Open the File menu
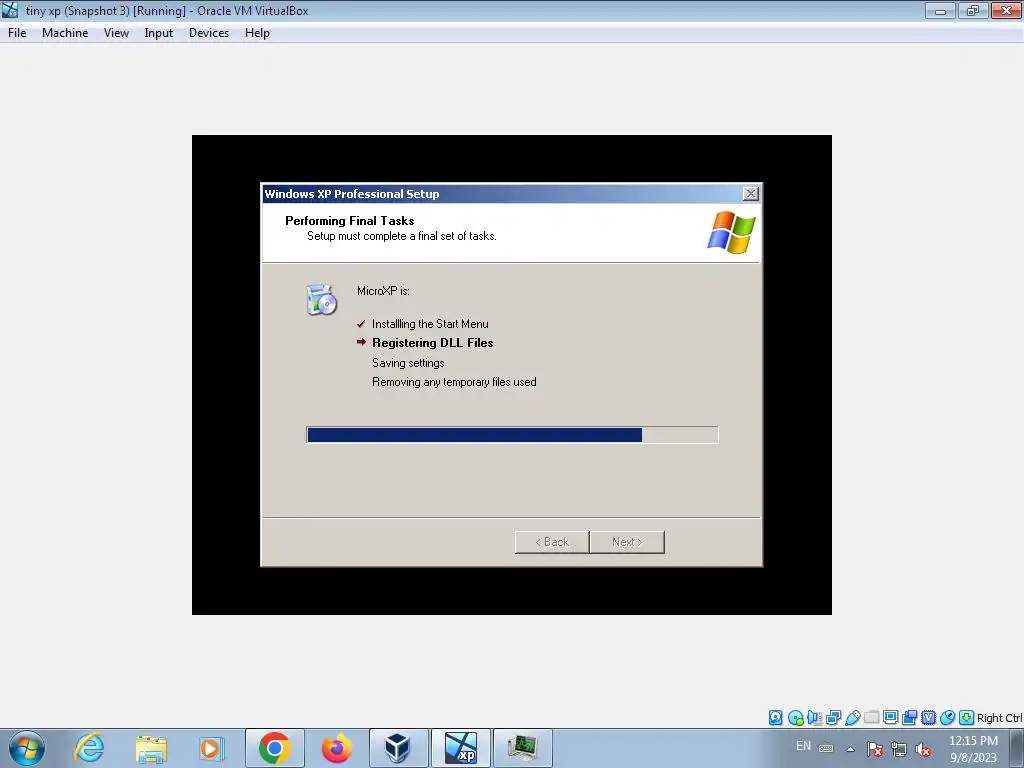This screenshot has width=1024, height=768. pos(17,33)
